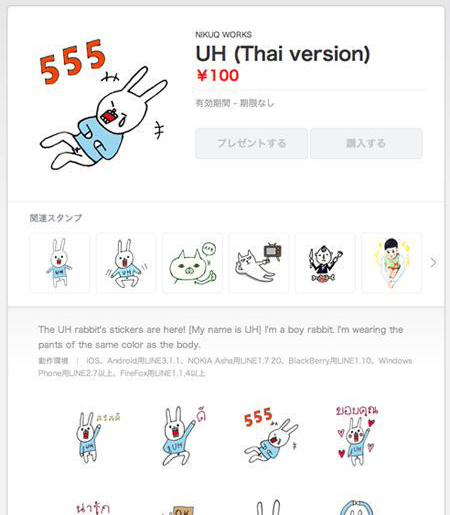
Task: Open the boy in green shirt related sticker
Action: click(x=391, y=263)
